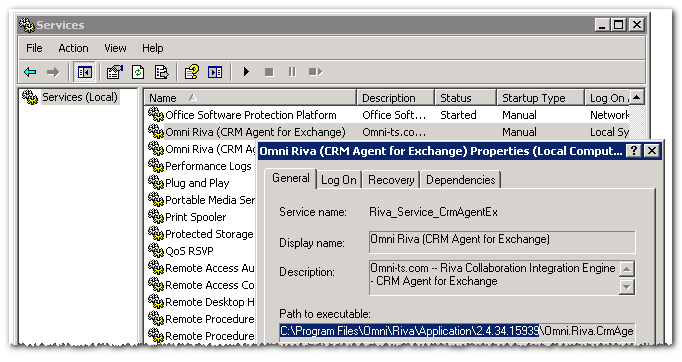The width and height of the screenshot is (682, 362).
Task: Click the Omni-ts.co... description cell
Action: click(x=394, y=132)
